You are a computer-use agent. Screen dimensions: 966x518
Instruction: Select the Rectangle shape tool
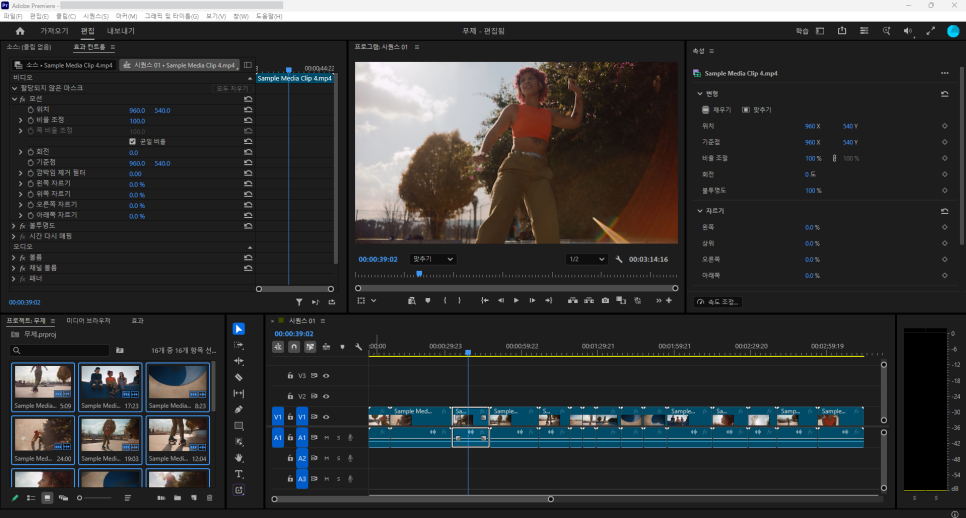(x=238, y=426)
